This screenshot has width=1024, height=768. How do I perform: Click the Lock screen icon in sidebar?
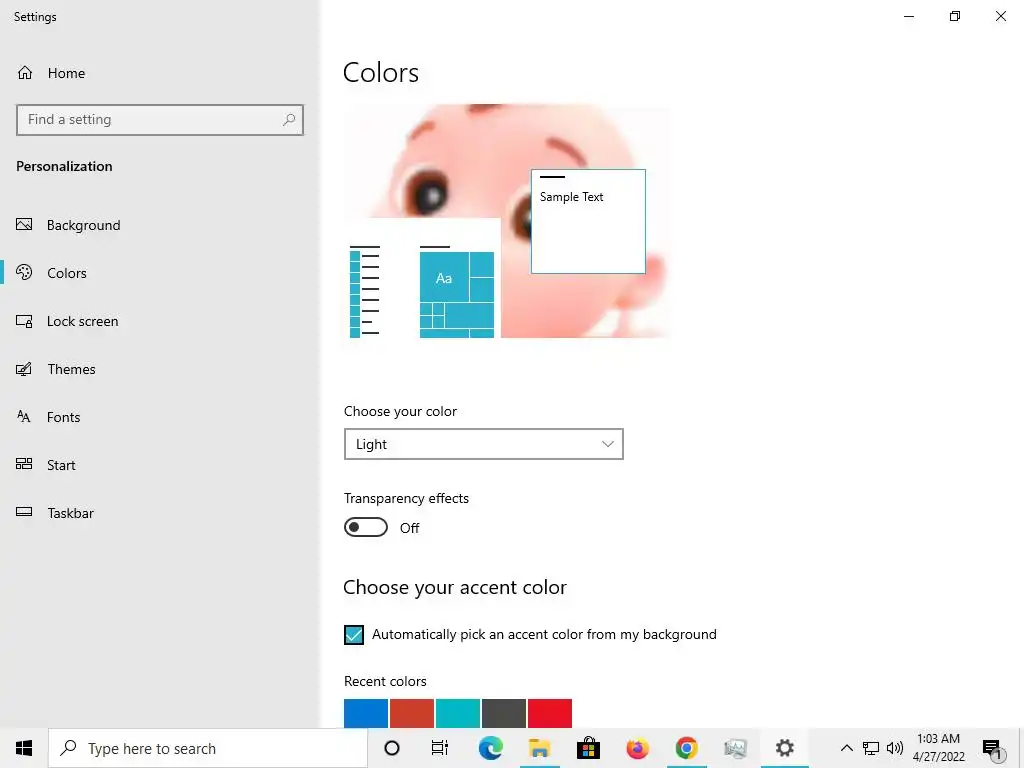[x=24, y=321]
